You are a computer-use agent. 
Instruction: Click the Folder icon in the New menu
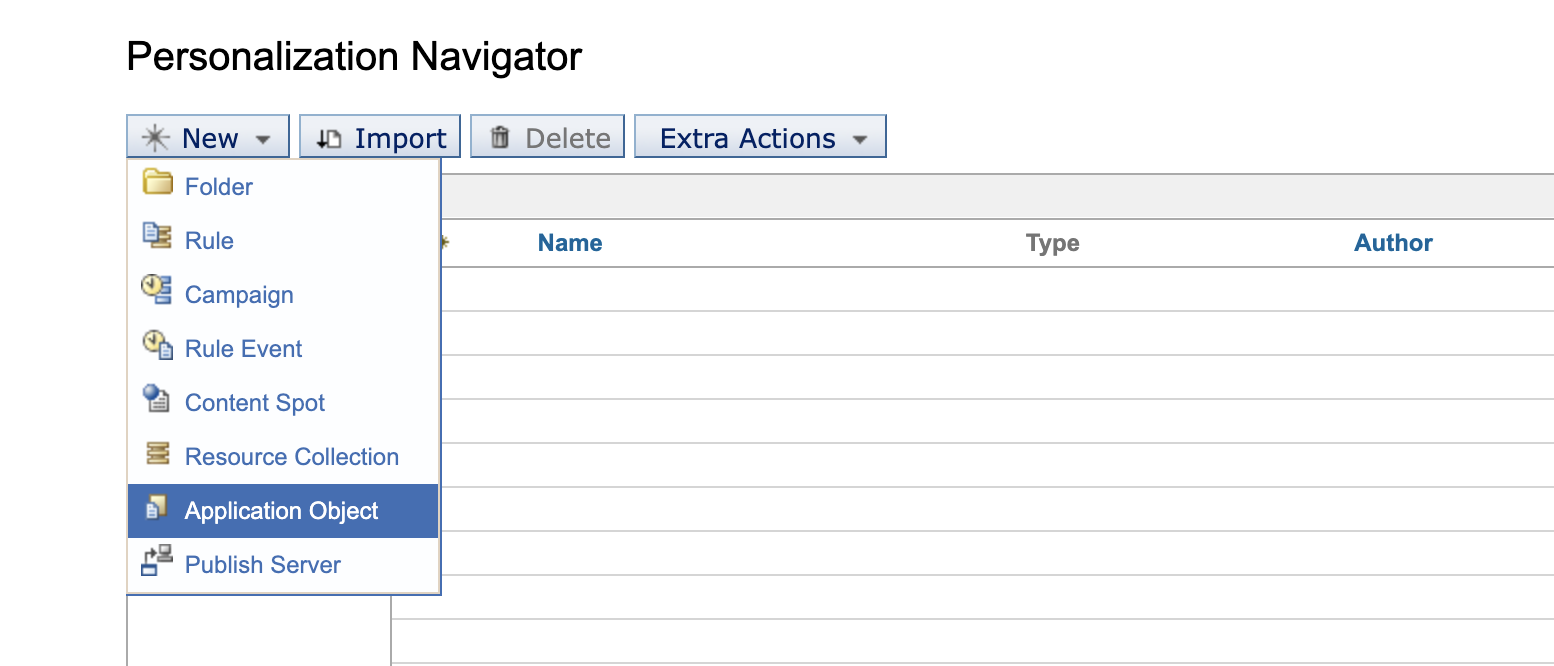click(x=157, y=185)
